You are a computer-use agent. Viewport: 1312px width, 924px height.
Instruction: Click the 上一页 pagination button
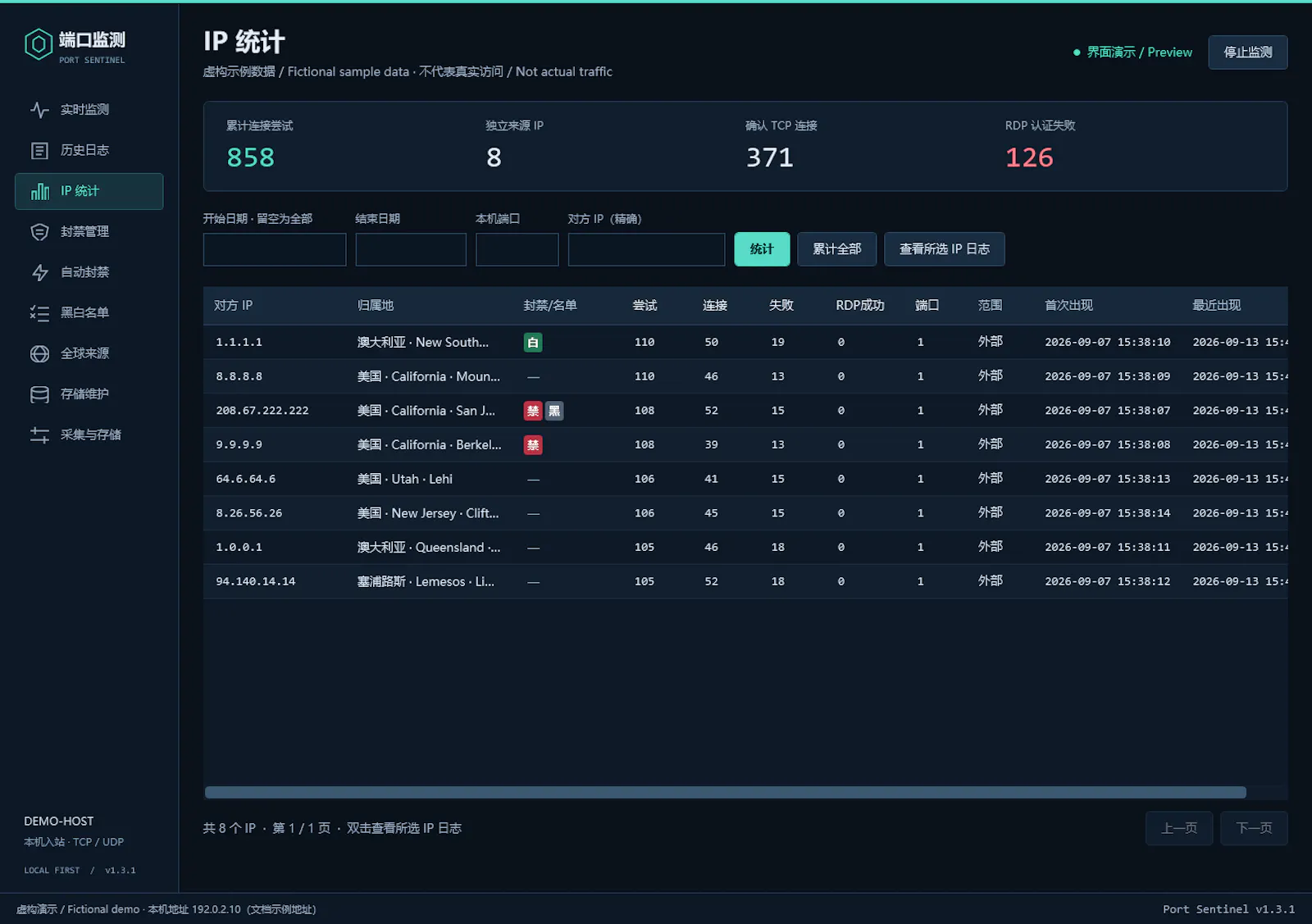(x=1179, y=828)
